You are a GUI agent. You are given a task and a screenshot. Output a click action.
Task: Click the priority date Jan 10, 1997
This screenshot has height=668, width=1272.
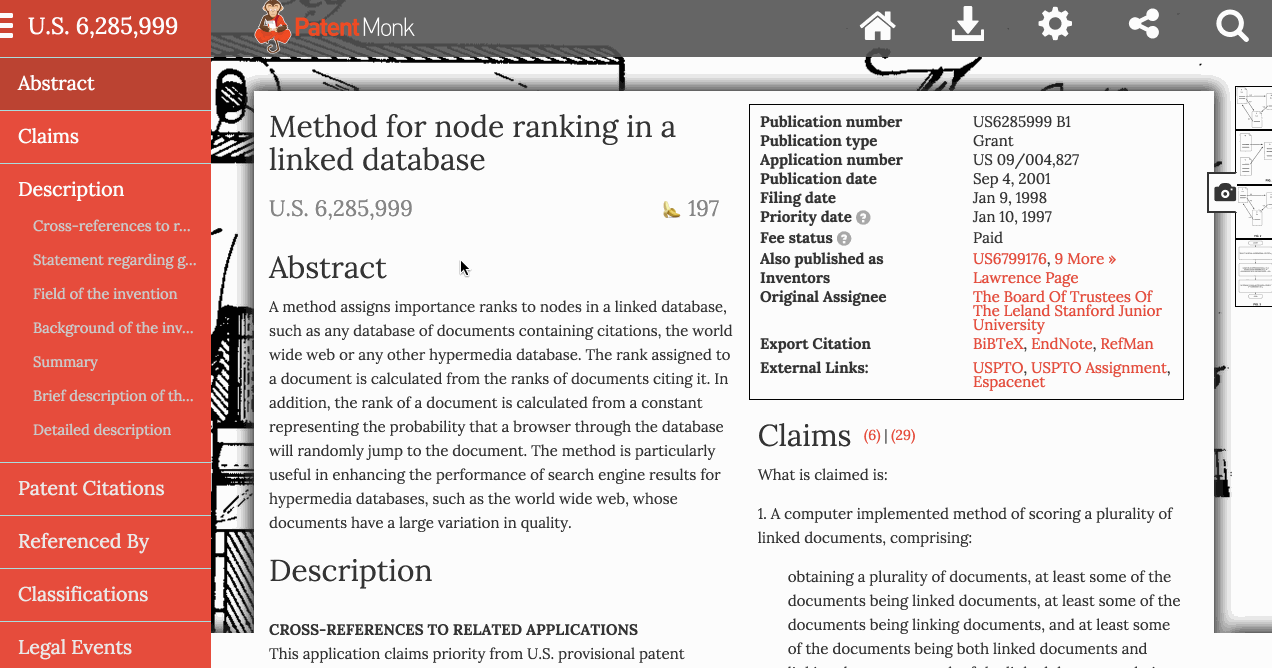point(1014,217)
